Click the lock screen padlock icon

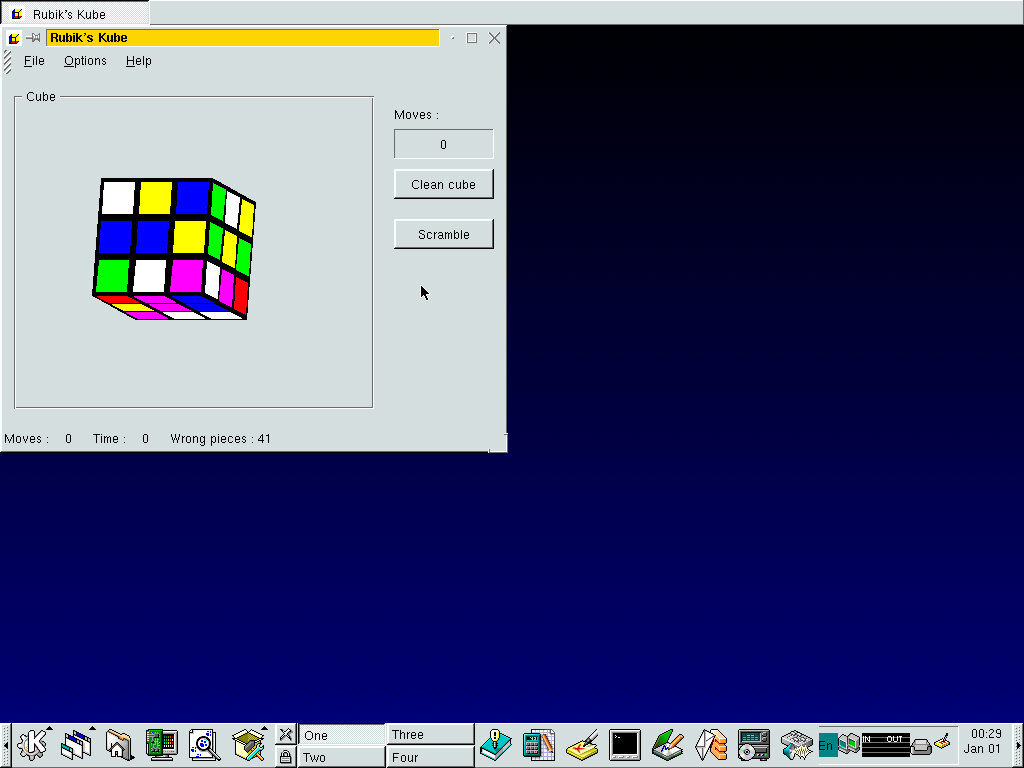pyautogui.click(x=285, y=757)
